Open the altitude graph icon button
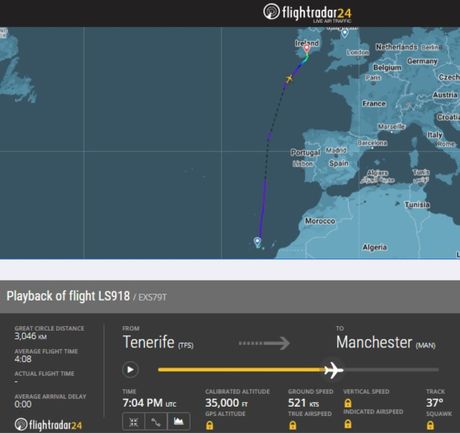The height and width of the screenshot is (433, 460). click(179, 422)
